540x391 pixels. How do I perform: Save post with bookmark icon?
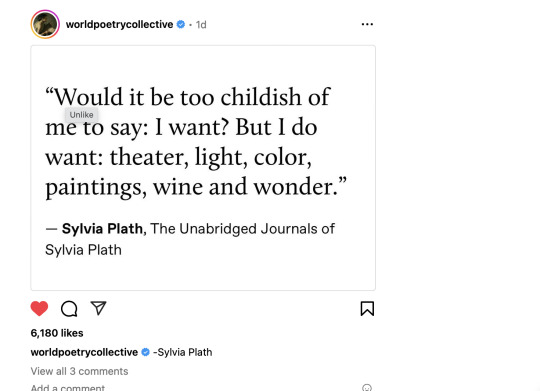(x=367, y=309)
